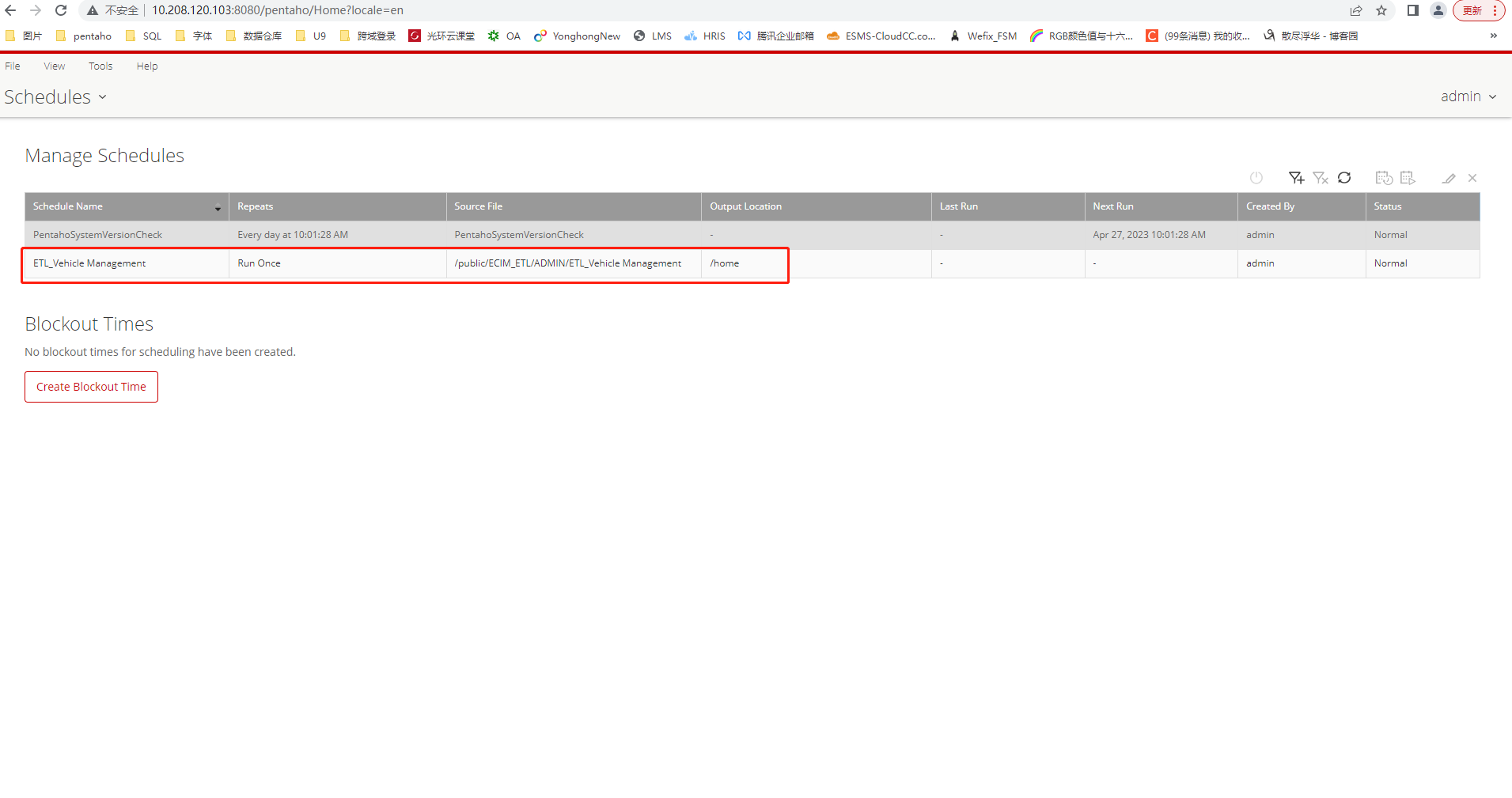Bookmark this page with the star icon
Viewport: 1512px width, 798px height.
click(x=1381, y=10)
